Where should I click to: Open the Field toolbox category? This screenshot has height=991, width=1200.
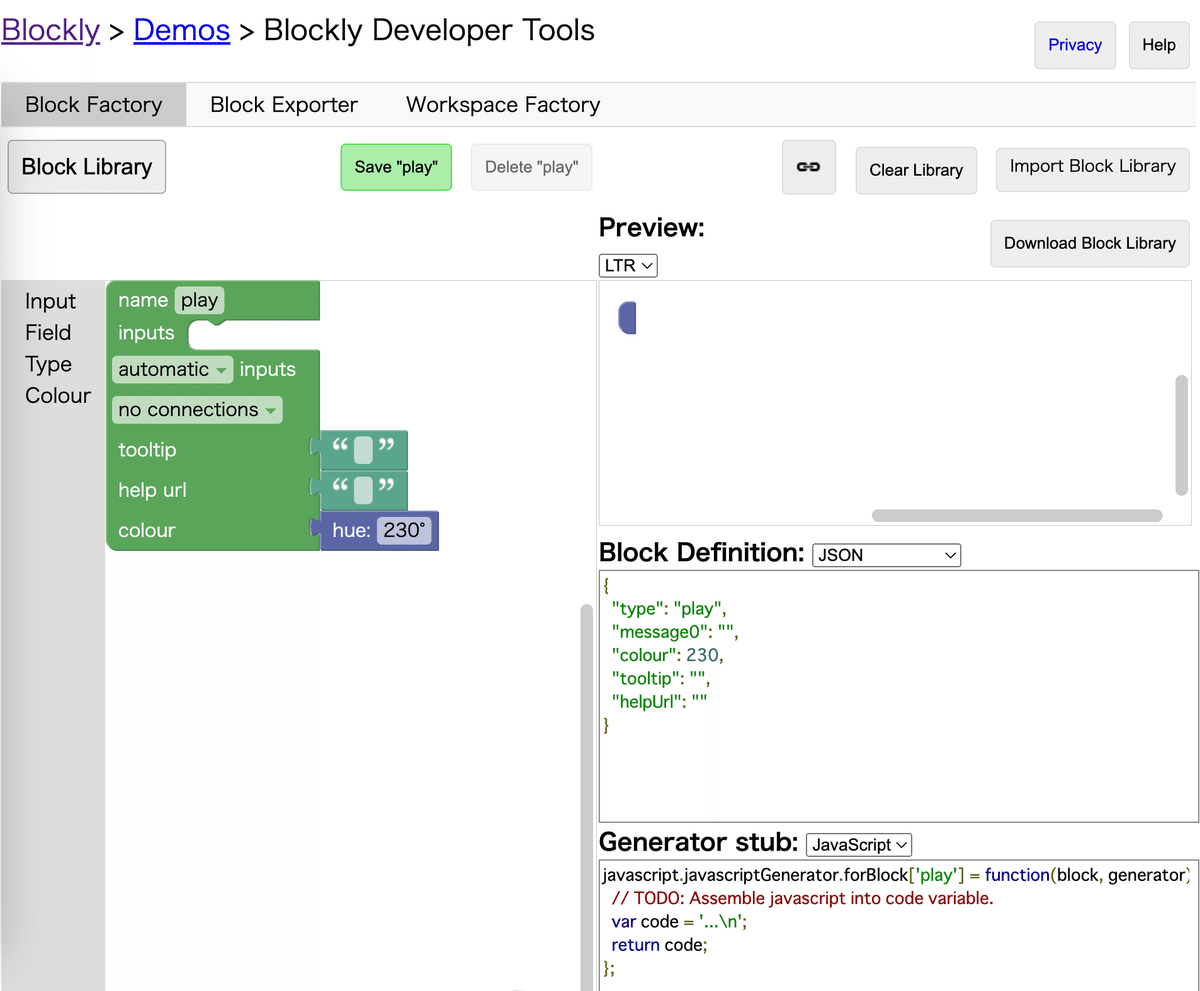pos(48,332)
